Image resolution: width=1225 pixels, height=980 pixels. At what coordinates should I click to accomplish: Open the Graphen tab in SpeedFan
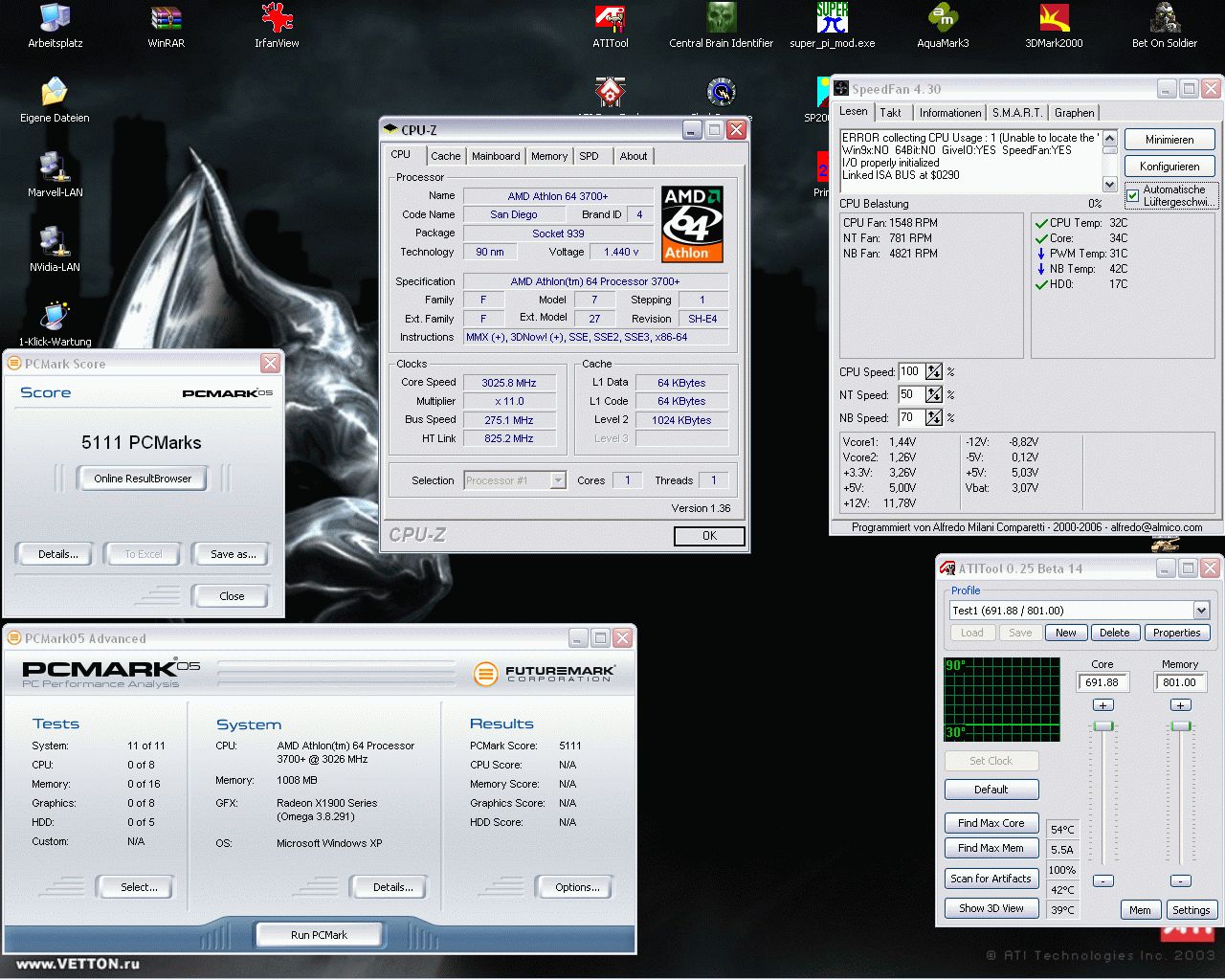(x=1074, y=113)
